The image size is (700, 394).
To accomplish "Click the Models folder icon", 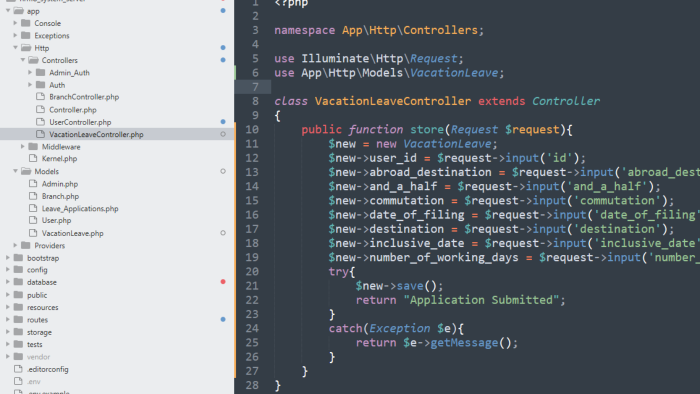I will pos(26,171).
